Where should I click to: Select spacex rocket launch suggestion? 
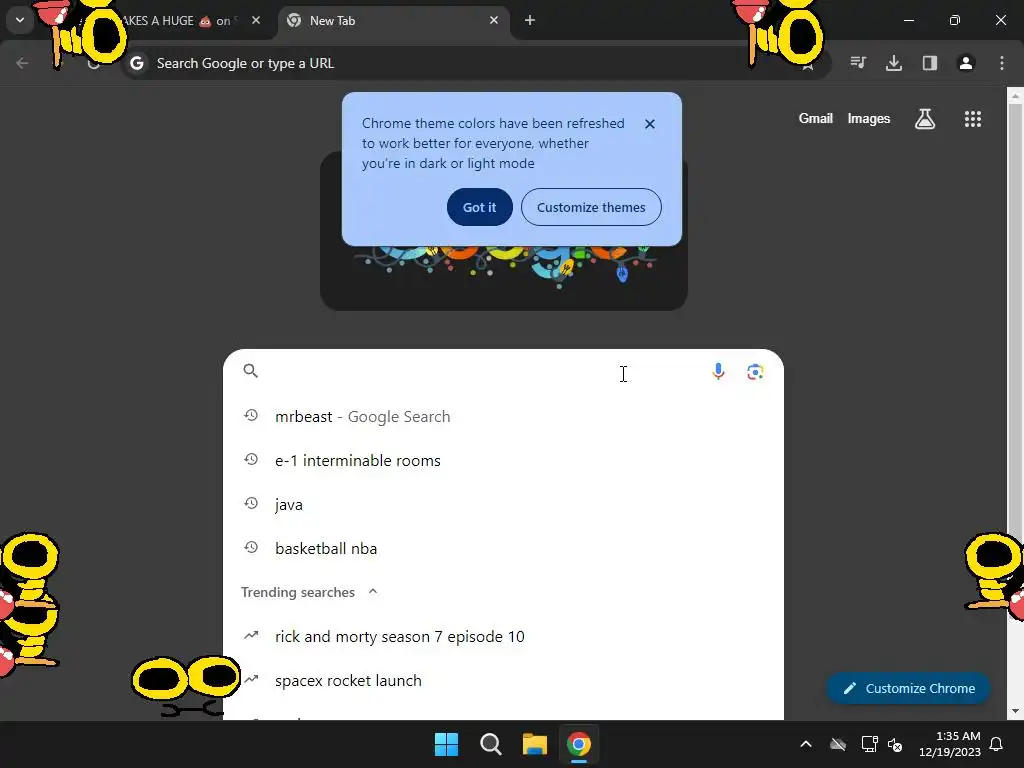(503, 680)
